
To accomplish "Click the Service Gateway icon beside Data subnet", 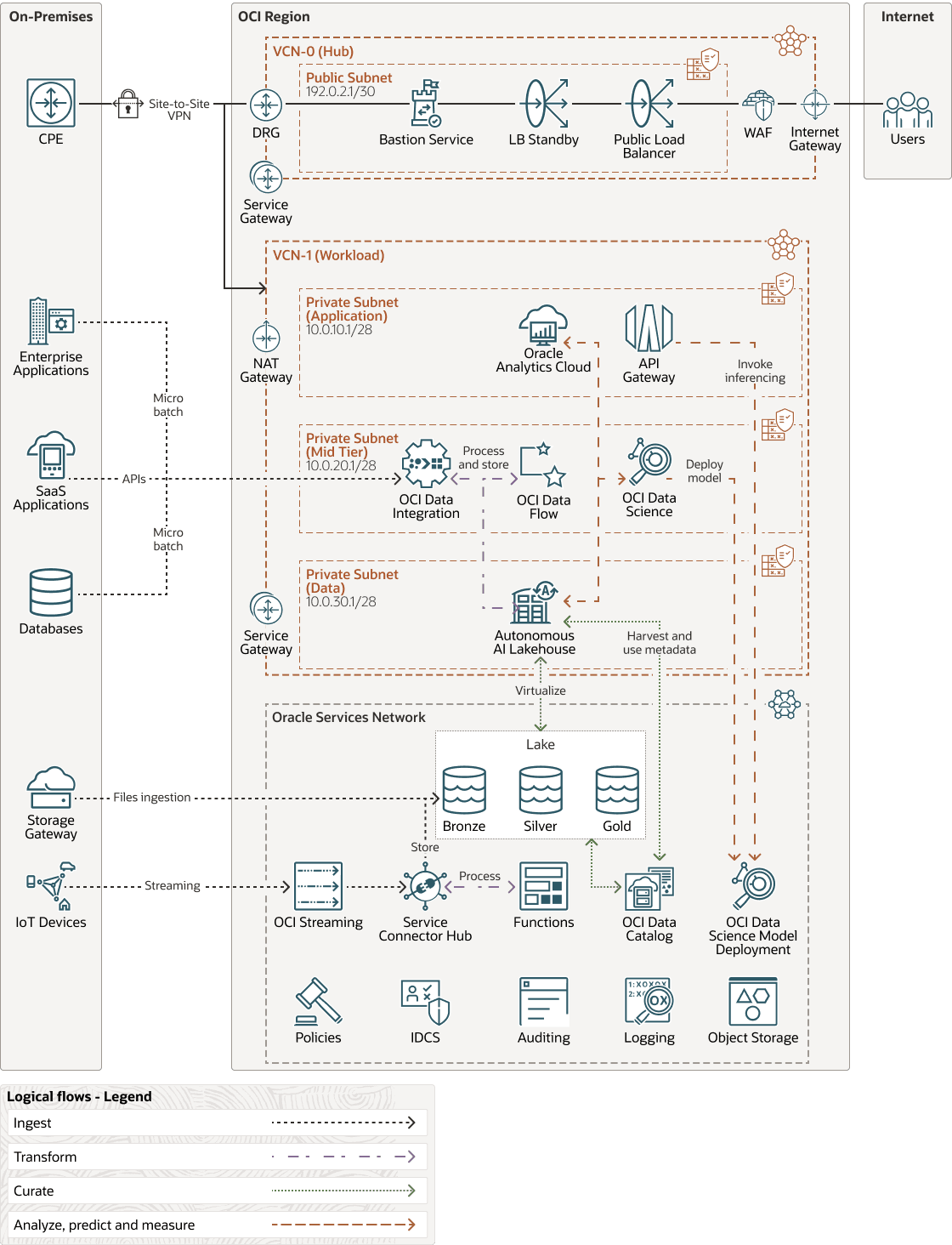I will 266,609.
